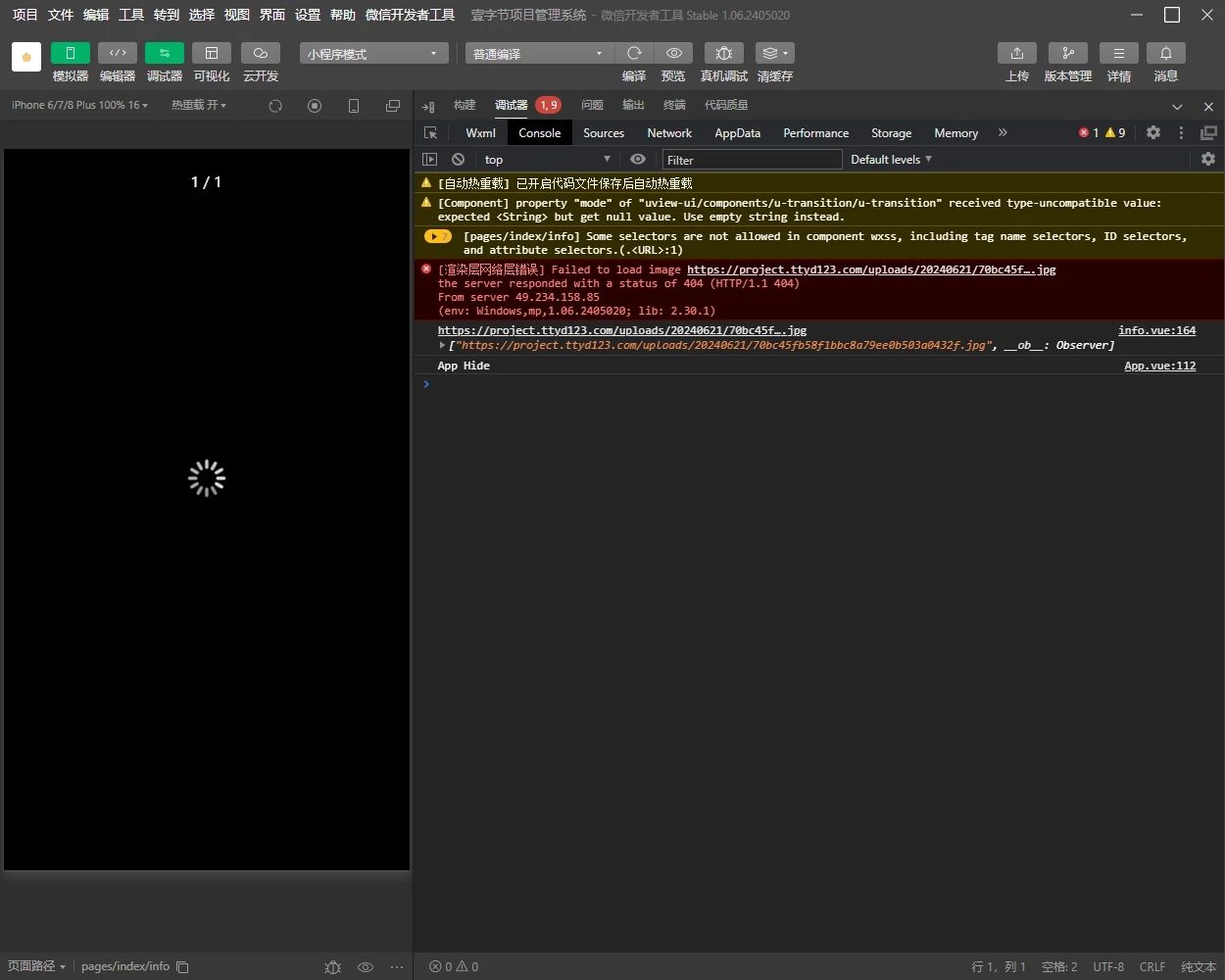This screenshot has width=1225, height=980.
Task: Expand the grouped 7 warnings message
Action: coord(437,236)
